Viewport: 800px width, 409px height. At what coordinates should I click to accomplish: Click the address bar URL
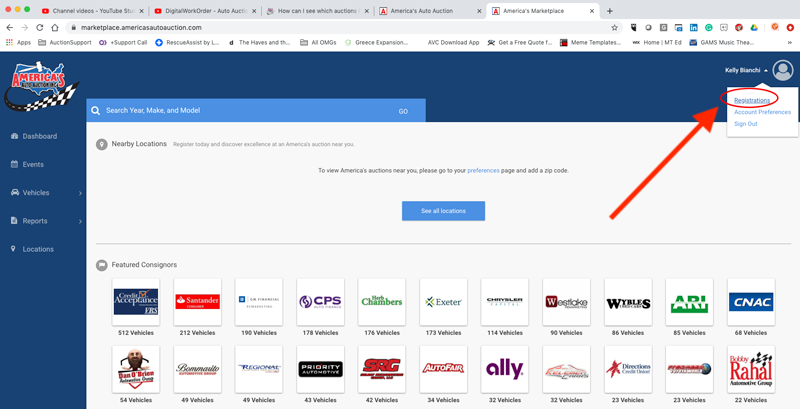[141, 28]
